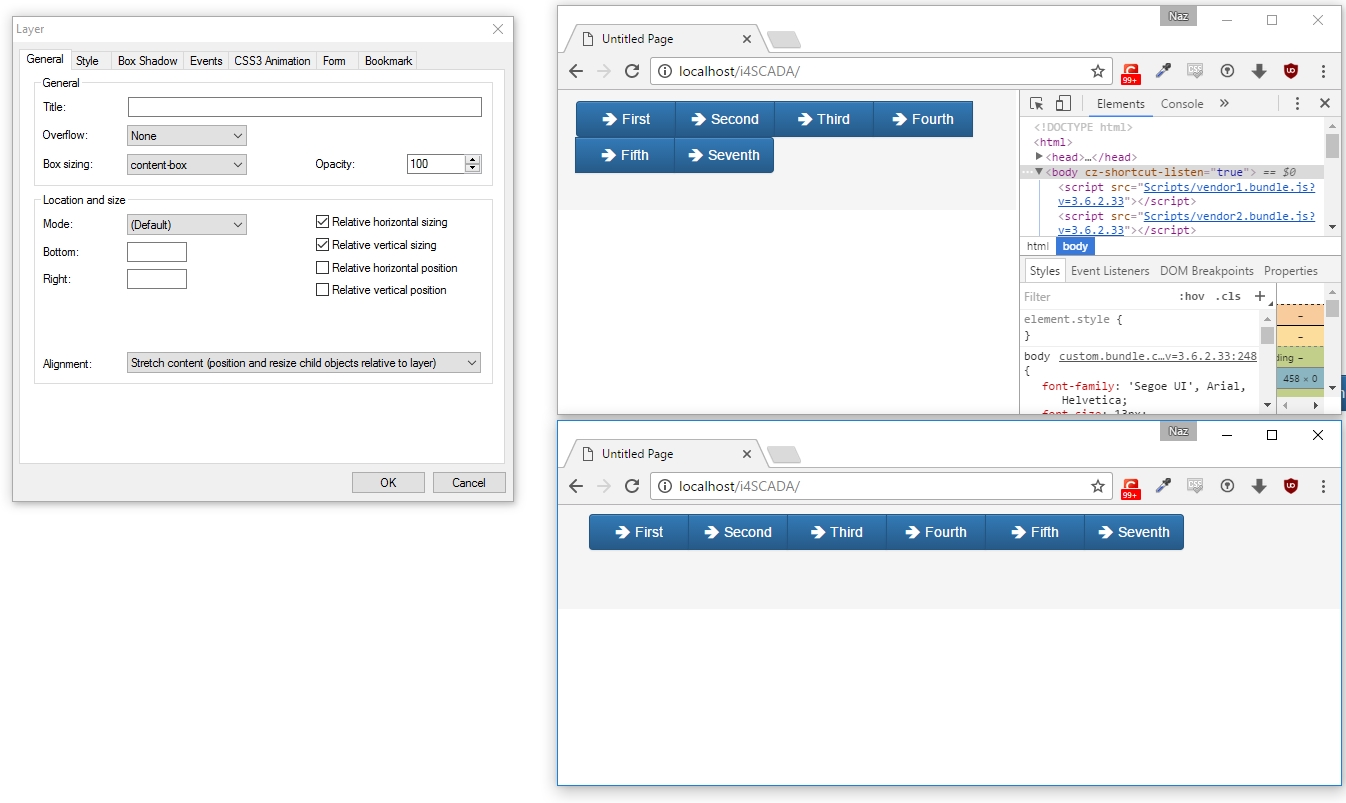Show more DevTools tabs chevron
Screen dimensions: 1346x803
coord(1224,104)
